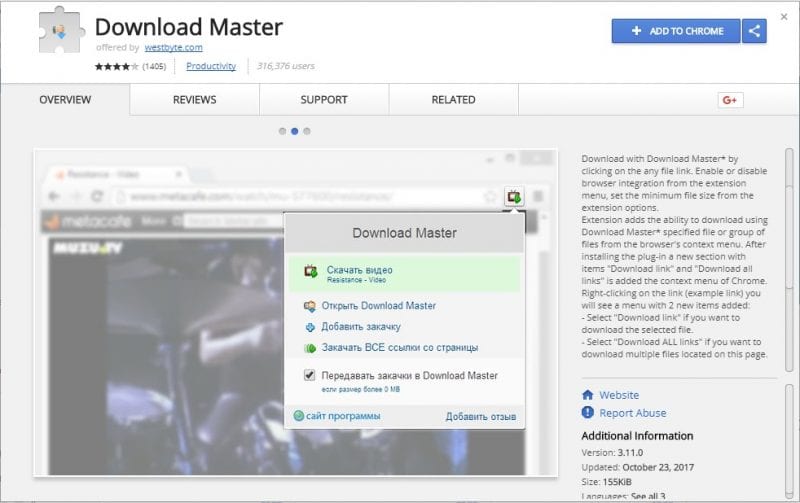Open the westbyte.com developer link
The image size is (800, 503).
(173, 47)
